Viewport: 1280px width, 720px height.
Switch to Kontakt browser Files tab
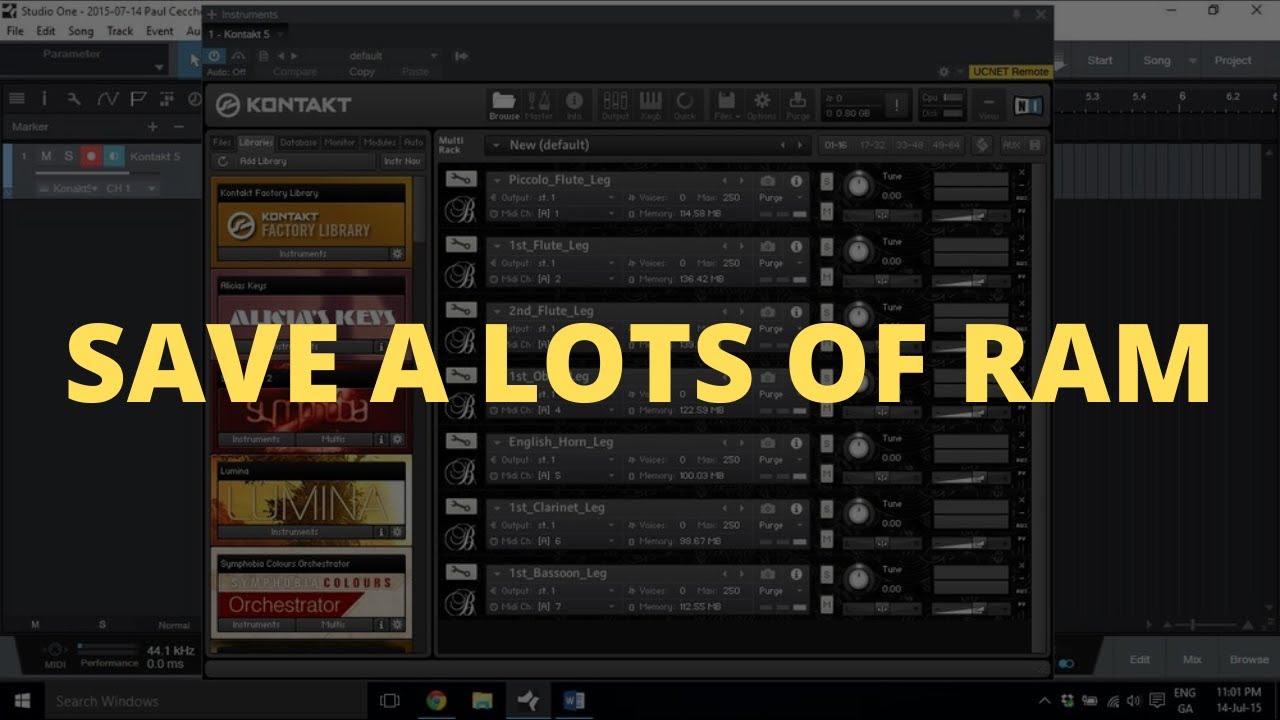coord(222,142)
